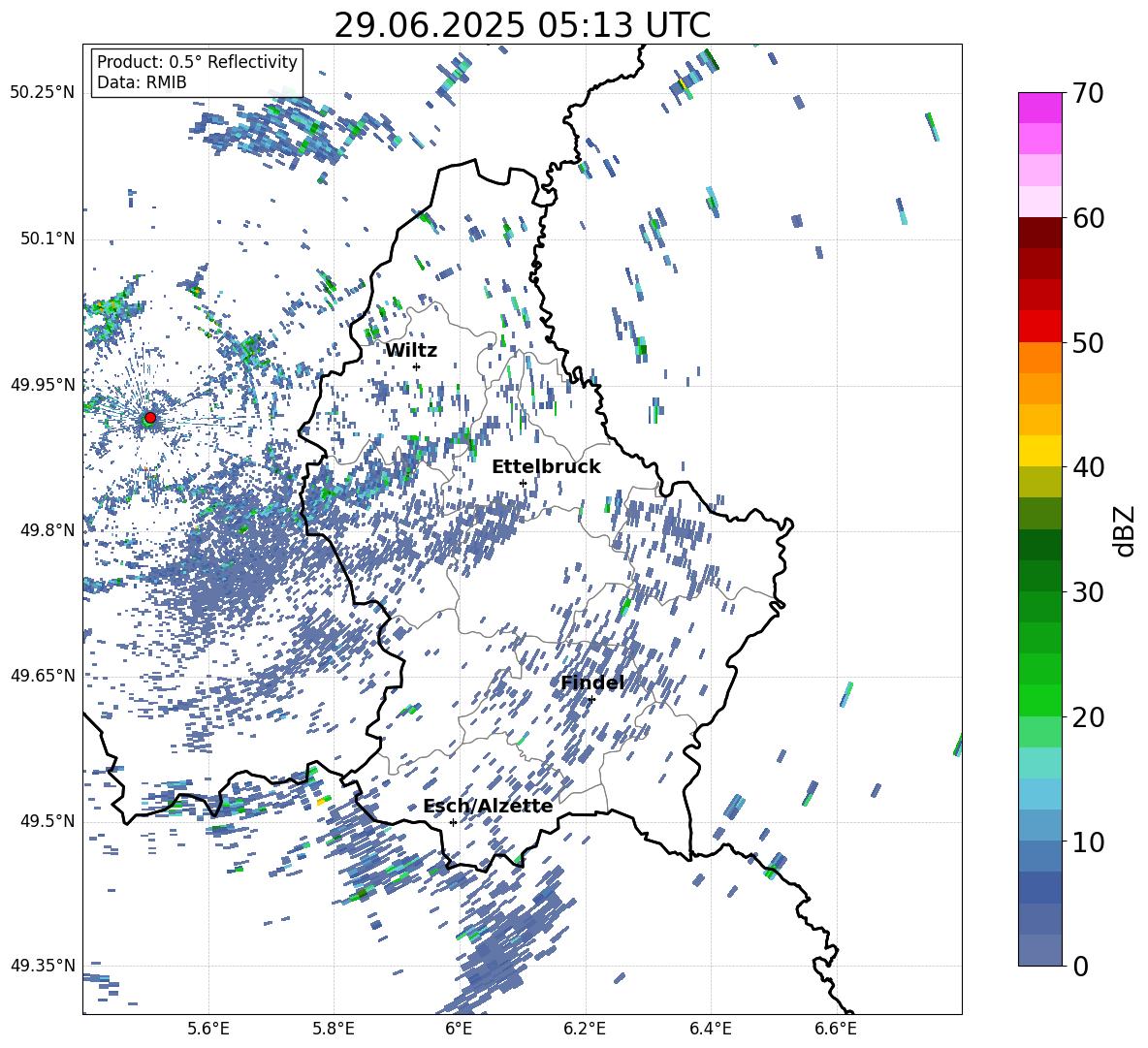Image resolution: width=1148 pixels, height=1048 pixels.
Task: Click the Ettelbruck location cross marker
Action: click(x=523, y=483)
